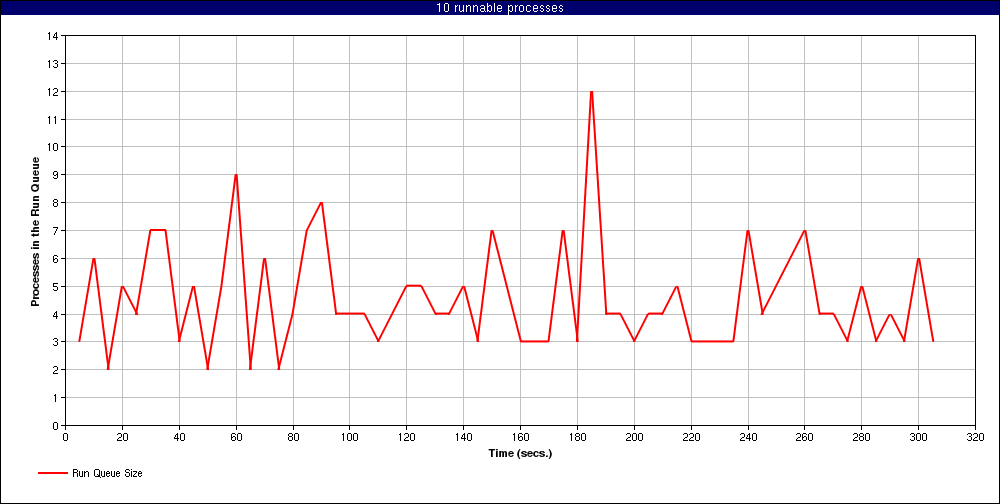
Task: Click the data point of 7 at 150 seconds
Action: click(492, 230)
